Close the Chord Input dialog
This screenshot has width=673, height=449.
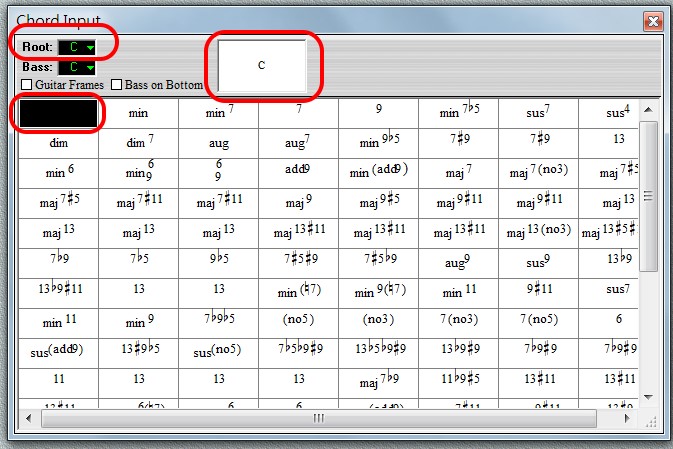(x=653, y=21)
